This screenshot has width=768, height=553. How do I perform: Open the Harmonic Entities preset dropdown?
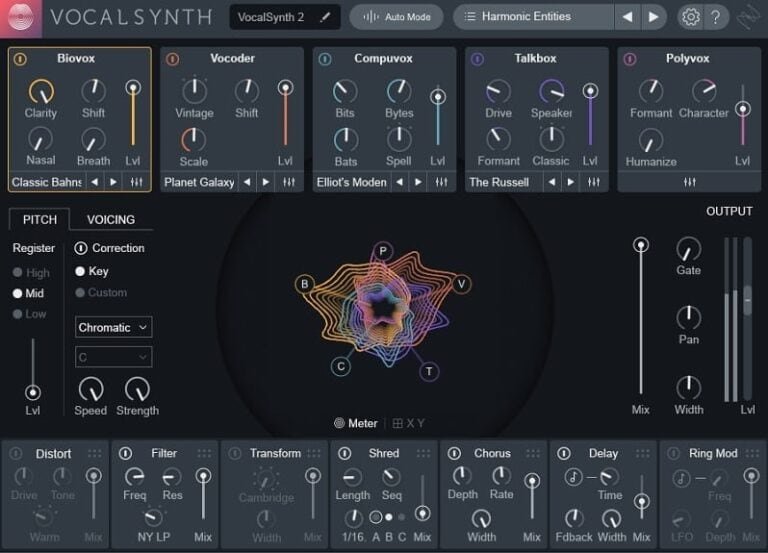click(532, 17)
